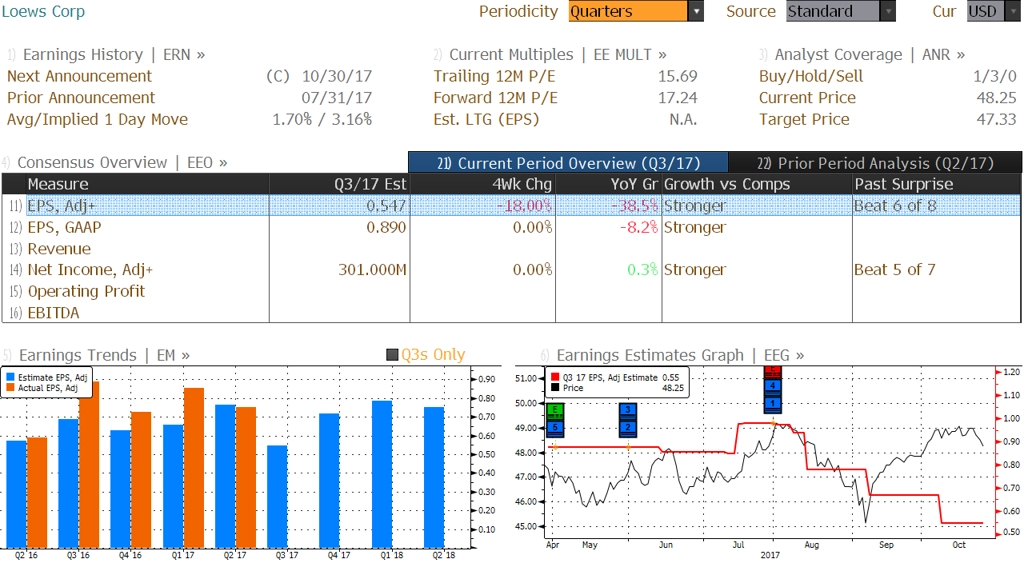Switch to Prior Period Analysis (Q2/17) tab
1024x563 pixels.
875,163
